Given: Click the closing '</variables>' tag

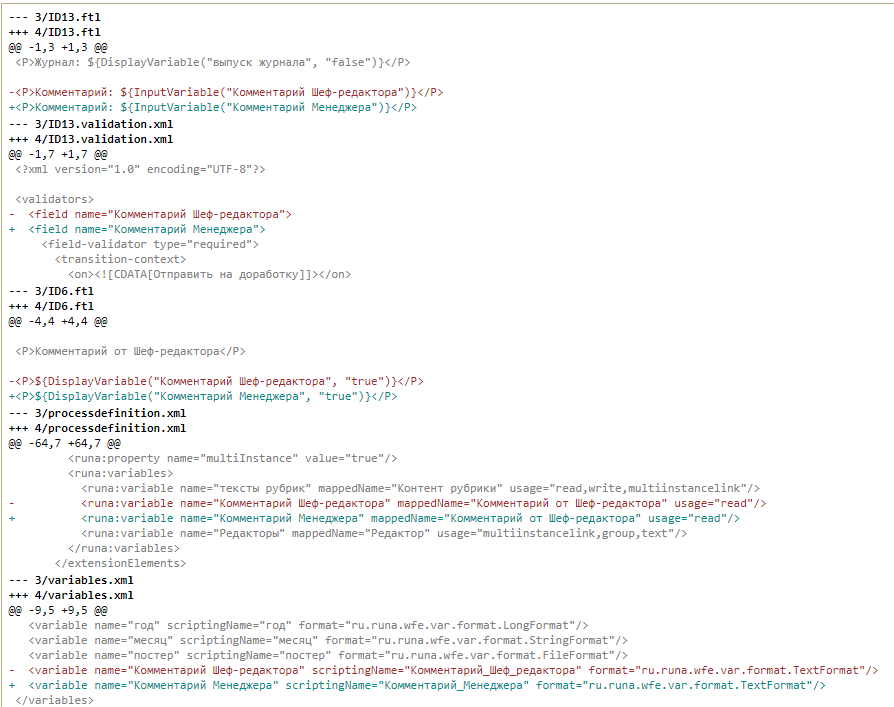Looking at the screenshot, I should pos(55,700).
